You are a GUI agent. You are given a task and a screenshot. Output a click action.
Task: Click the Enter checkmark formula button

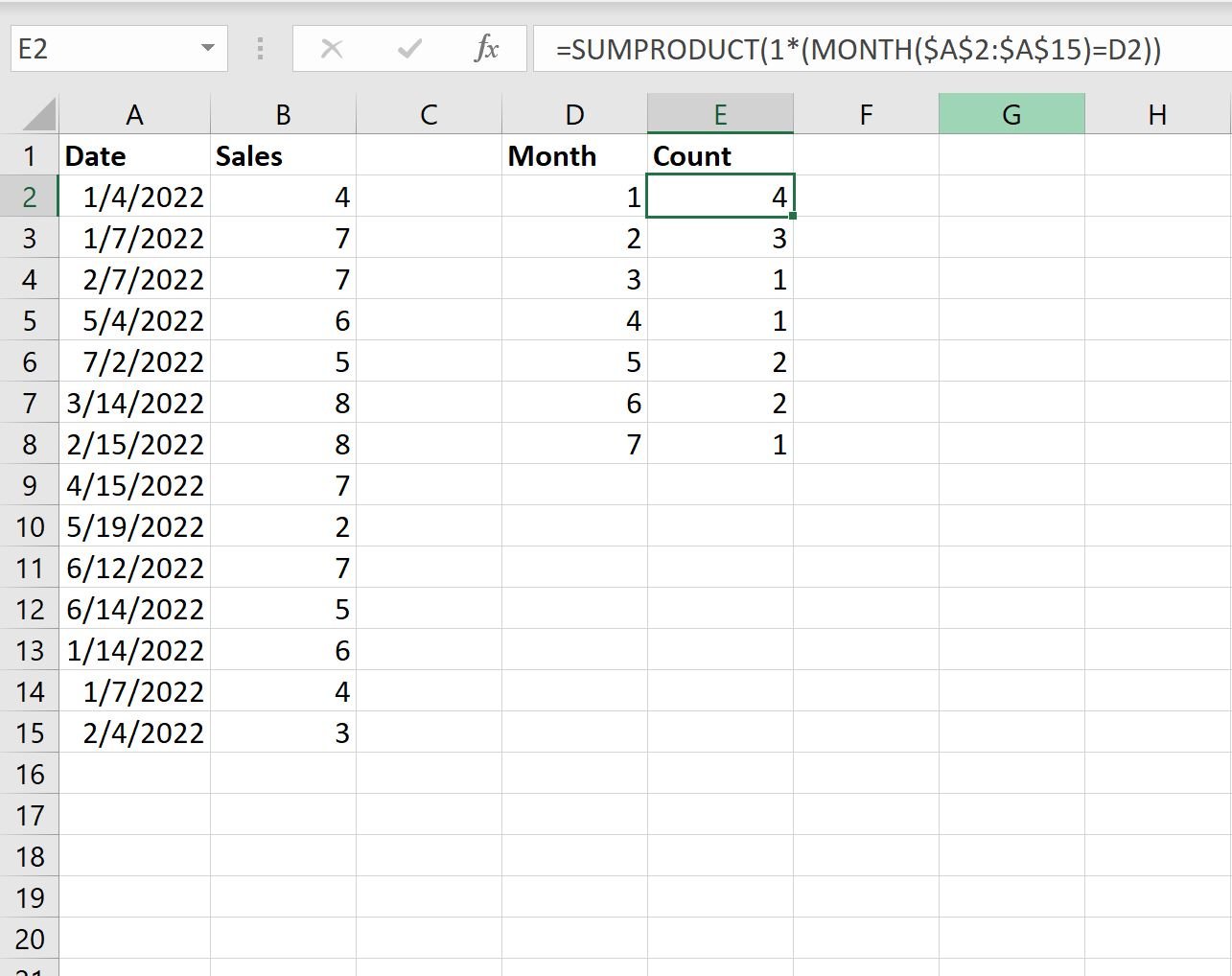coord(409,49)
